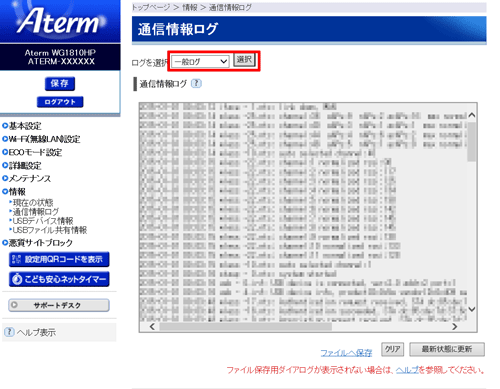
Task: Click トップページ in the breadcrumb
Action: (151, 7)
